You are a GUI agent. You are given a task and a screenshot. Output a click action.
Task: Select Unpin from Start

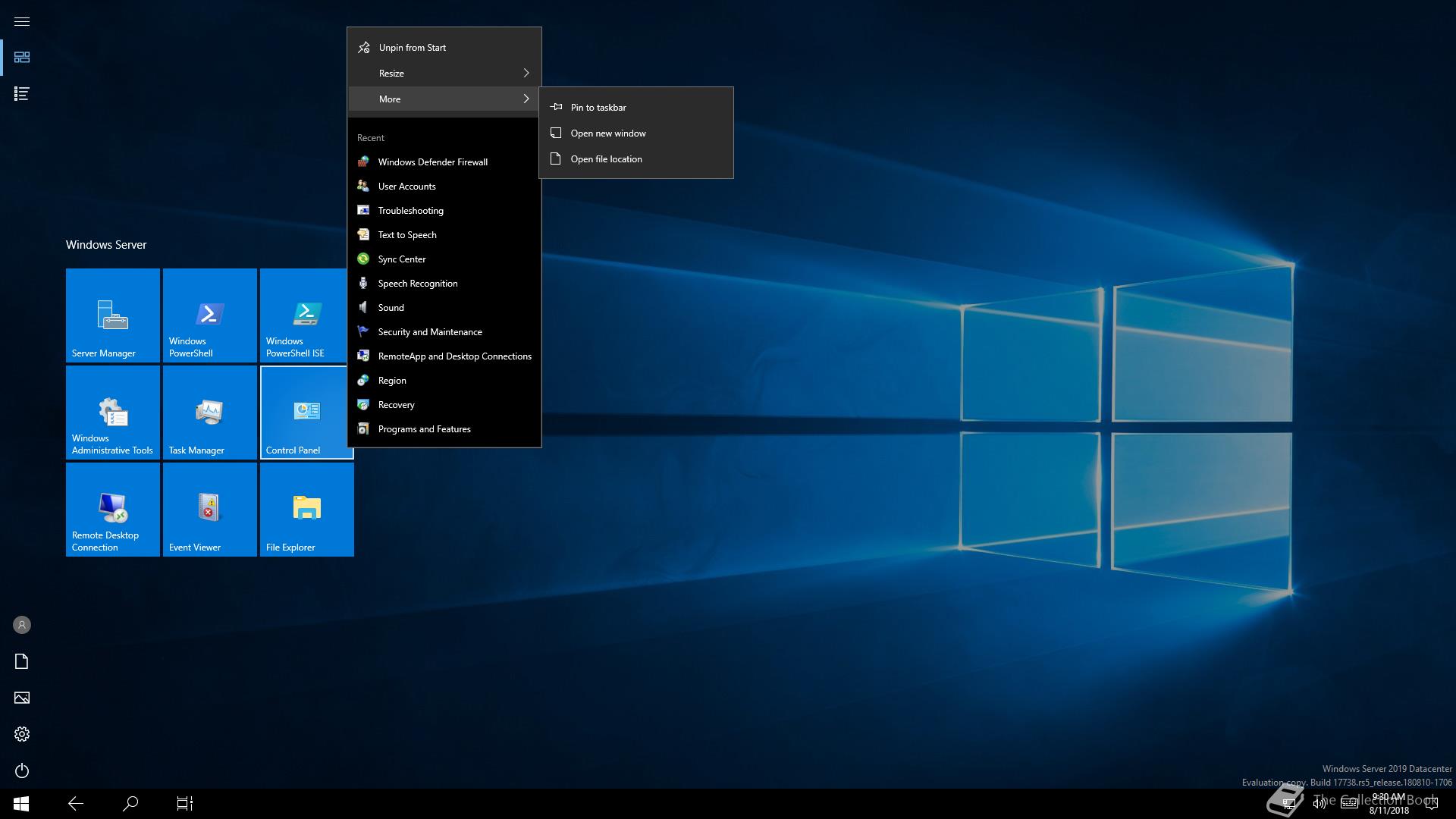point(444,47)
